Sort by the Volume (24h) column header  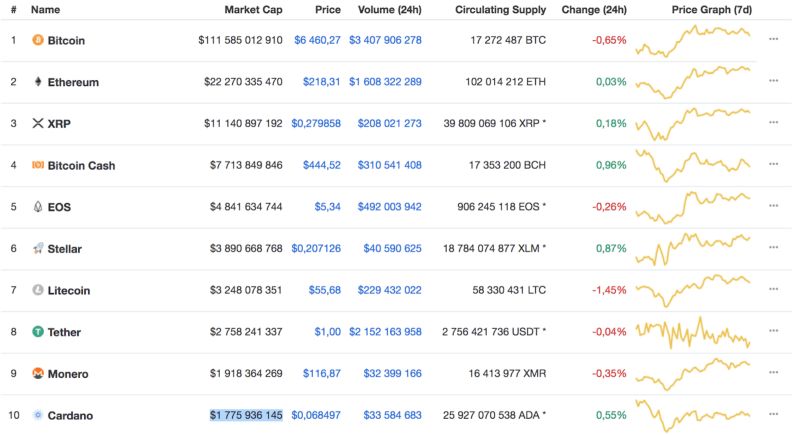pos(389,10)
